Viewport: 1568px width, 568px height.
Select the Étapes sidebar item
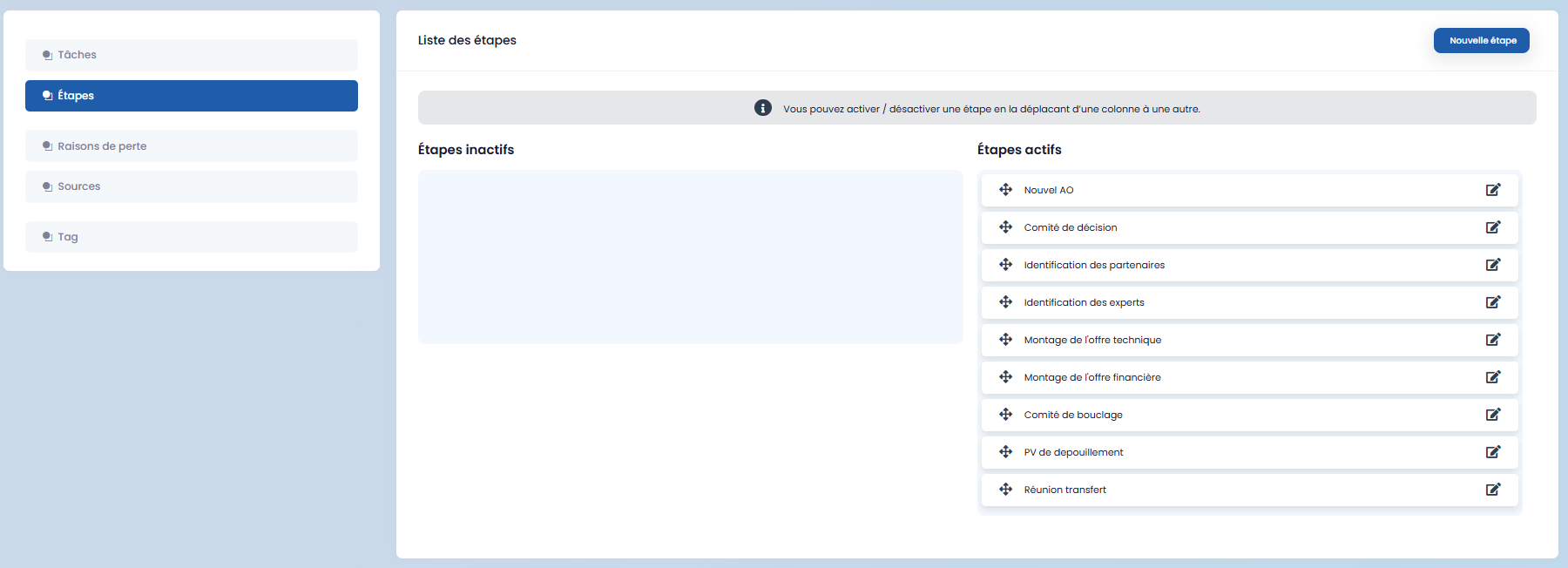(x=191, y=96)
